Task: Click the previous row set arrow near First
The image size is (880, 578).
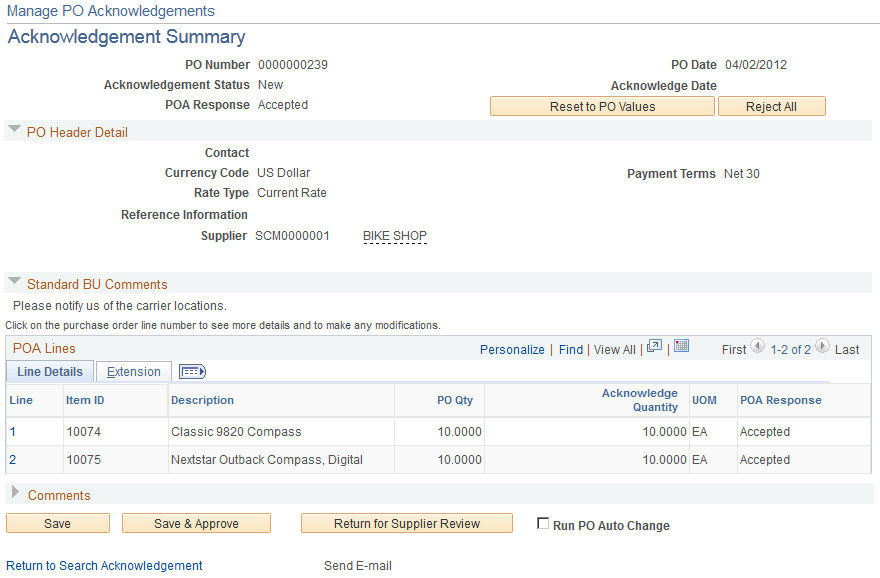Action: (x=756, y=348)
